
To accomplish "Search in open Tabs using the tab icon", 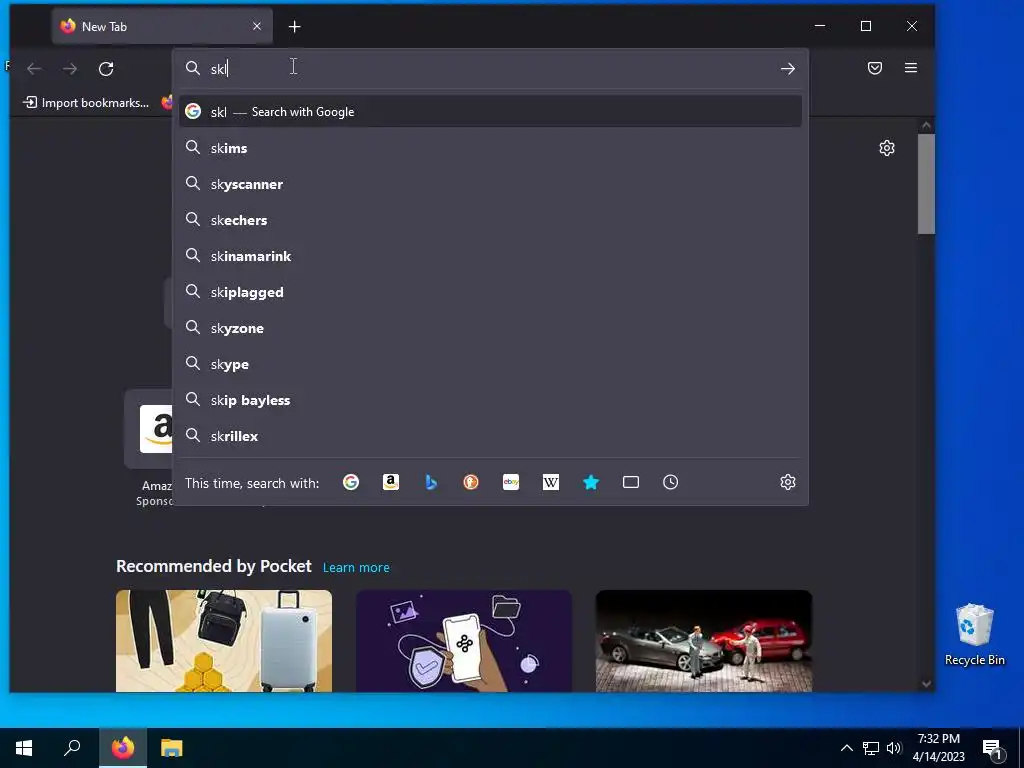I will (x=631, y=483).
